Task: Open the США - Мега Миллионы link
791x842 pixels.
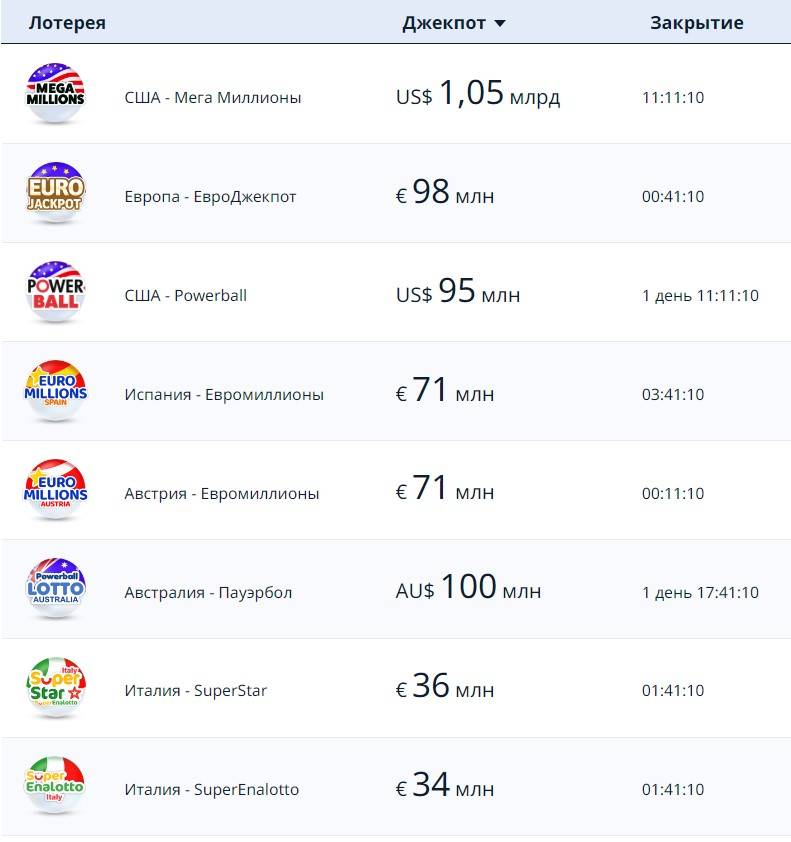Action: [213, 98]
